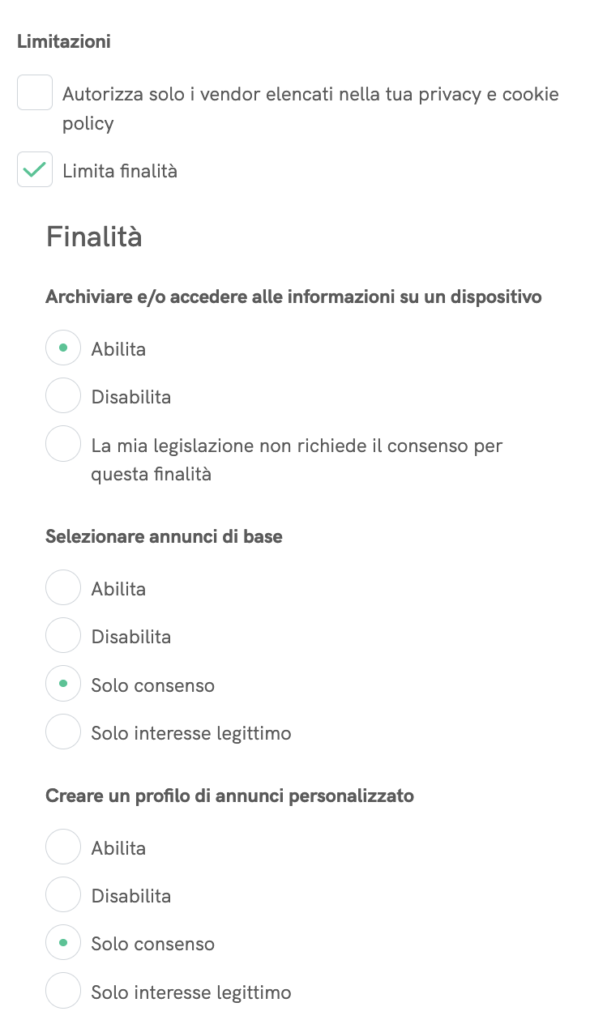The width and height of the screenshot is (590, 1024).
Task: Toggle the green checkmark next to Limita finalità
Action: point(35,170)
